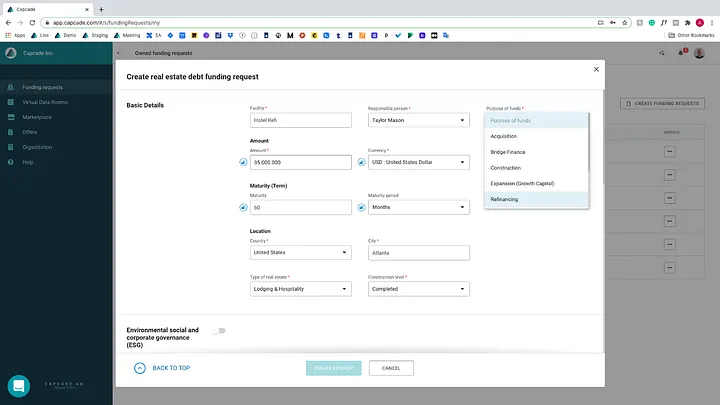Open Other Bookmarks folder
Viewport: 720px width, 405px height.
(691, 35)
